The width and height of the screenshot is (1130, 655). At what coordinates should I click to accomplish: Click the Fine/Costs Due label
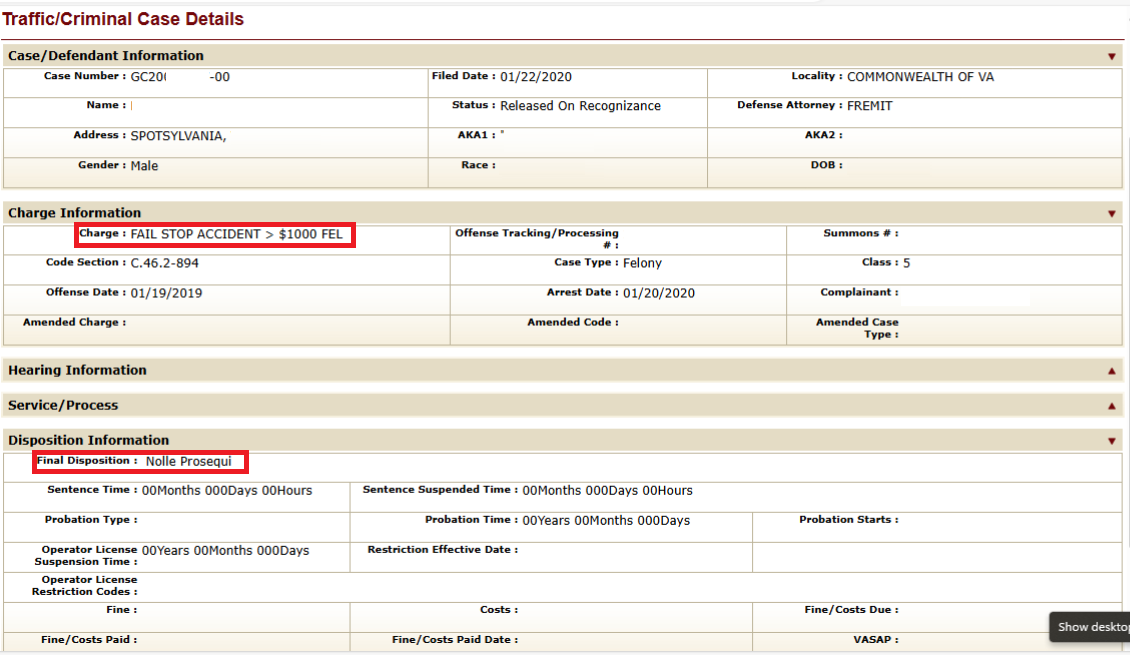(852, 610)
